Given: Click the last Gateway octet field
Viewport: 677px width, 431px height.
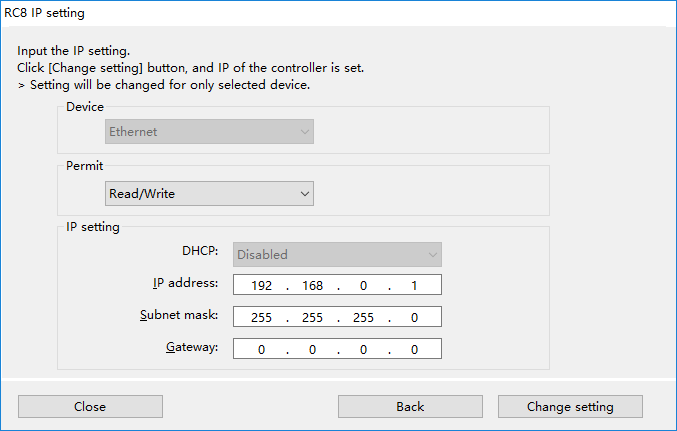Looking at the screenshot, I should (414, 349).
